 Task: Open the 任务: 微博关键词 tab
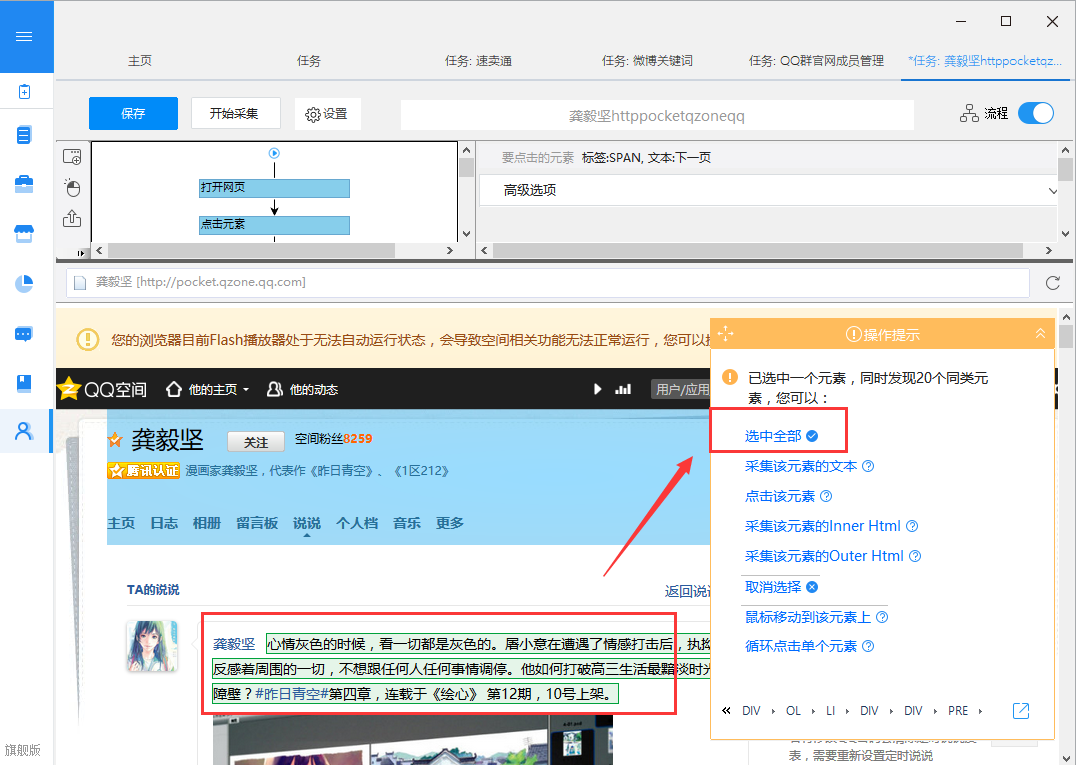647,61
